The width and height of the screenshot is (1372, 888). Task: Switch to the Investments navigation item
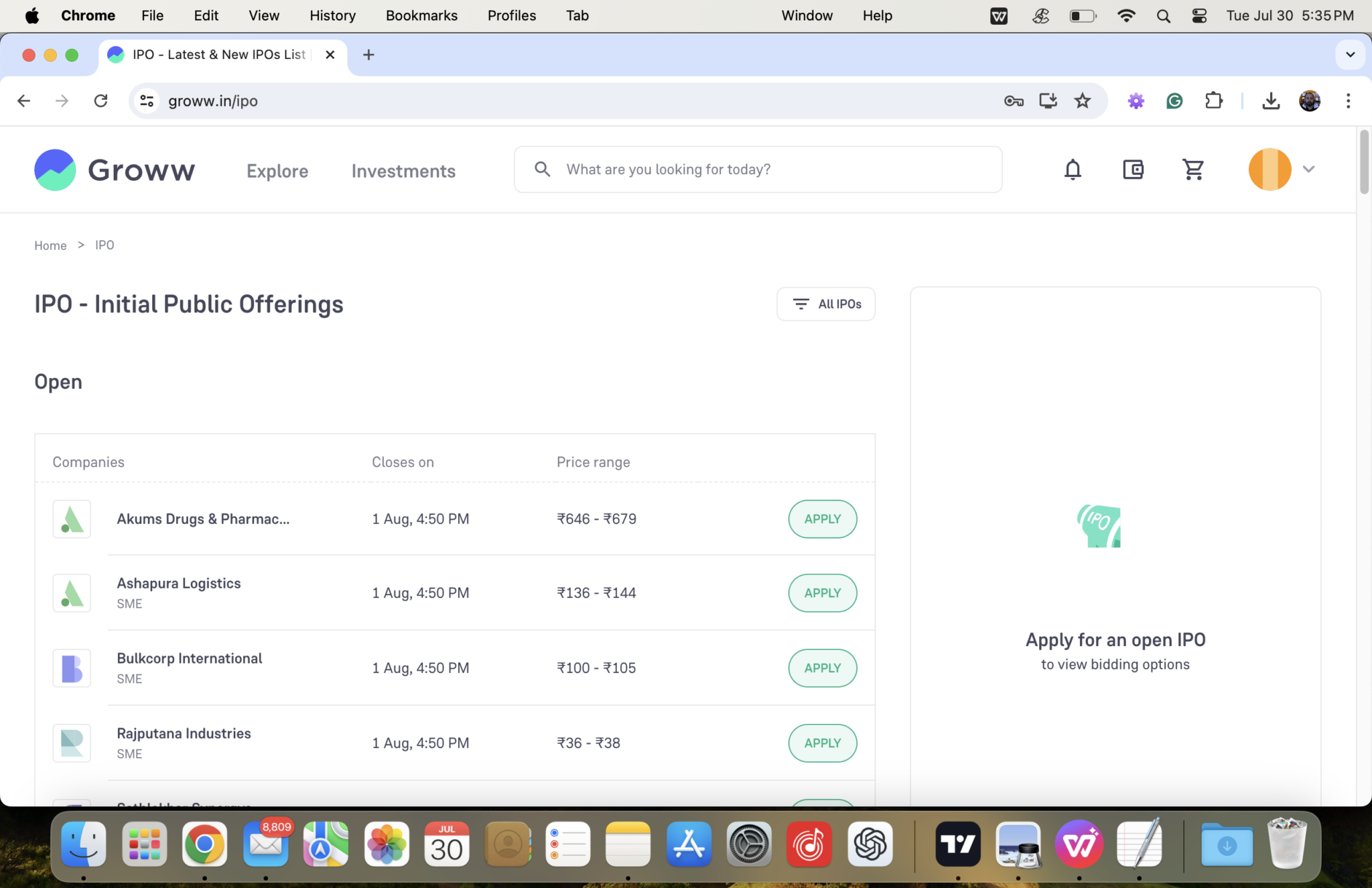point(403,171)
